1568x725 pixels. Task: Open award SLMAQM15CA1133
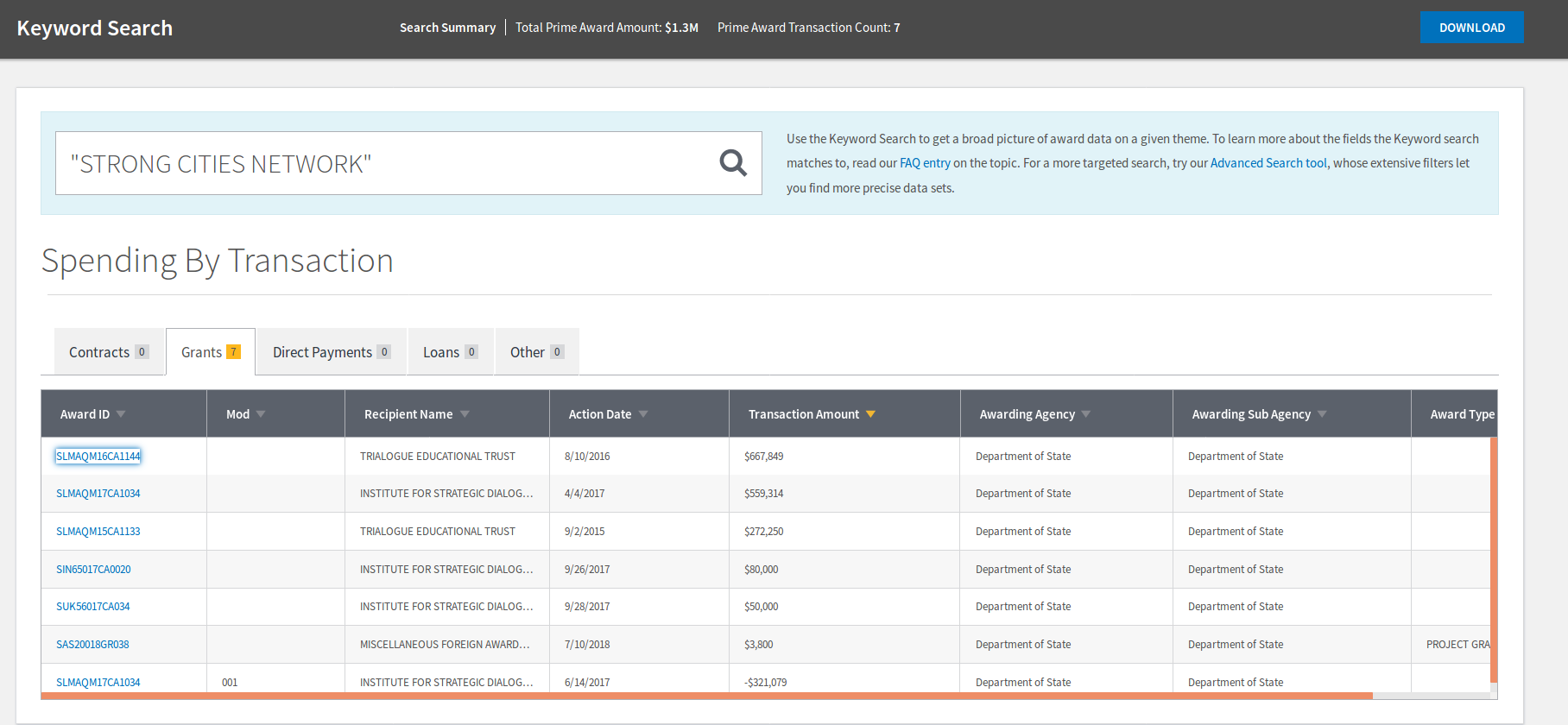pyautogui.click(x=98, y=532)
